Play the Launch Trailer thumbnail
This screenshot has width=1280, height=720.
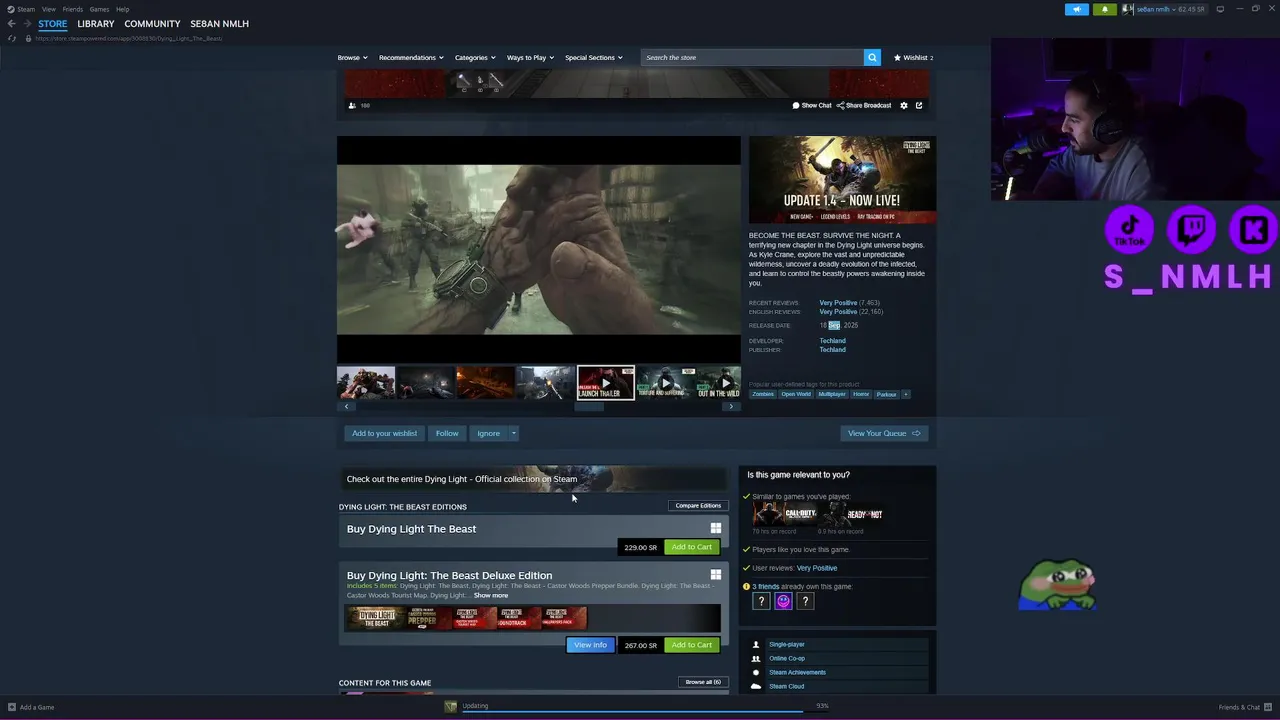click(605, 383)
